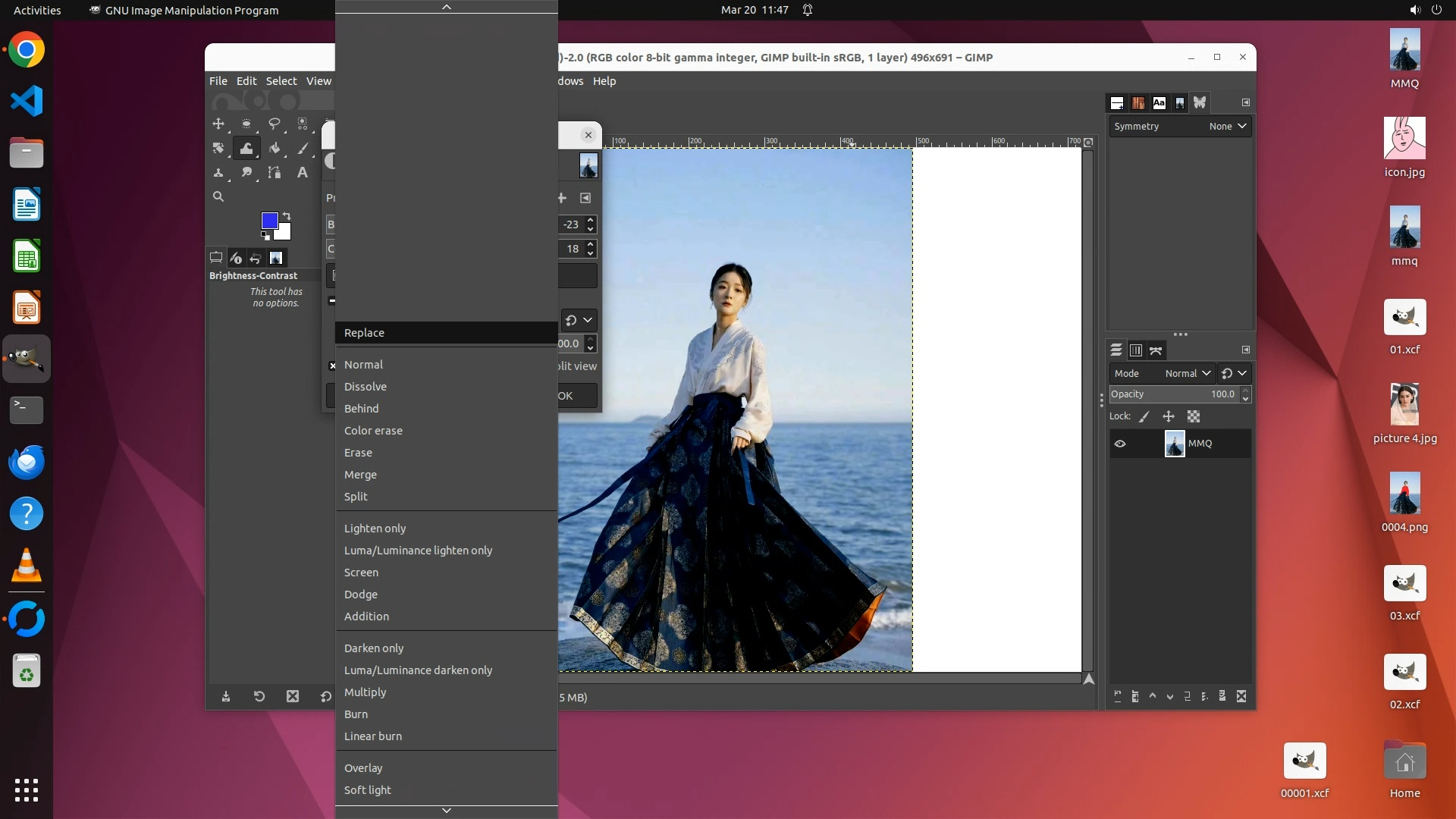Delete layer using the X icon
1456x819 pixels.
(1241, 696)
